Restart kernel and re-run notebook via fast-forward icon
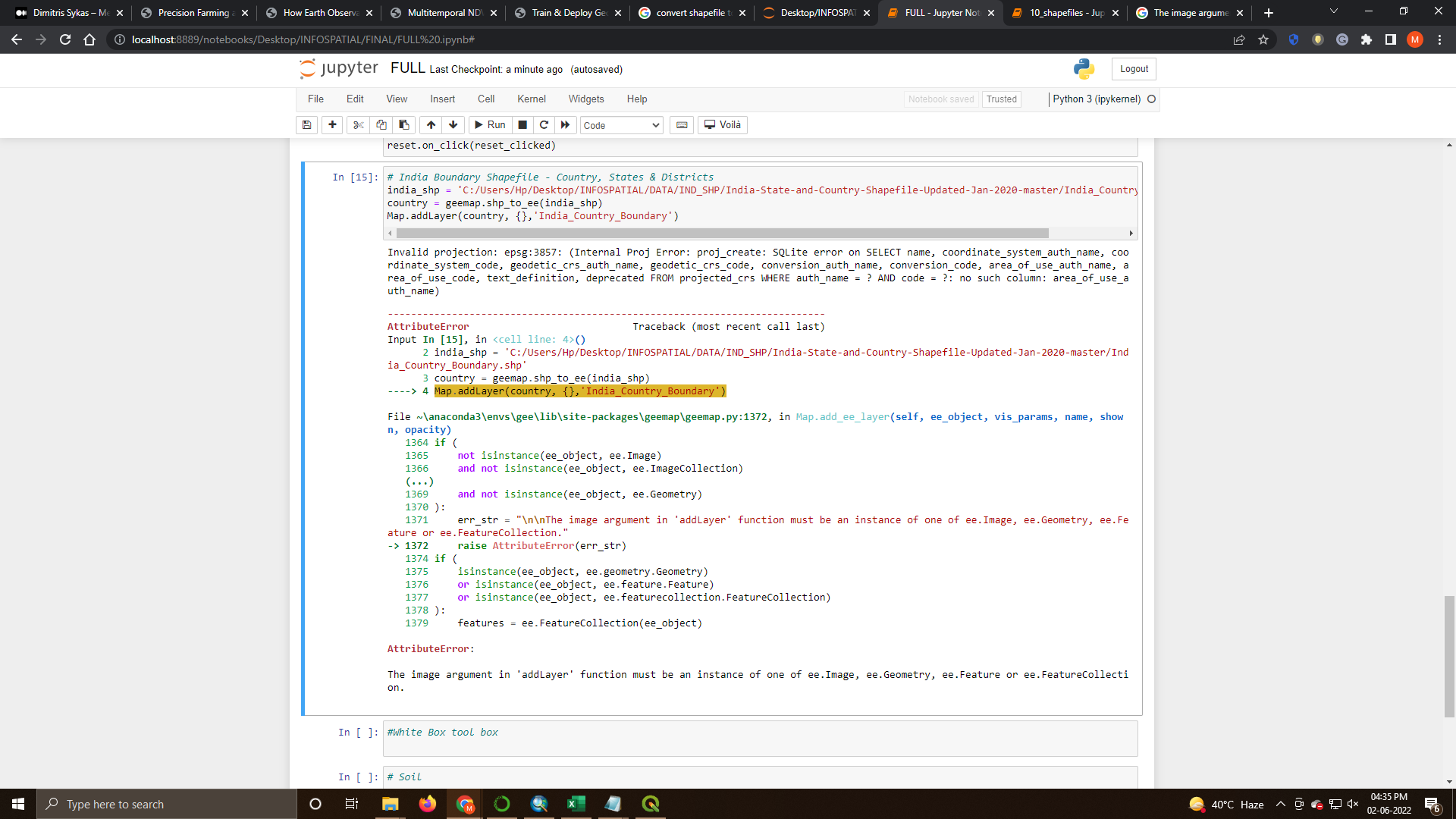 (x=566, y=124)
